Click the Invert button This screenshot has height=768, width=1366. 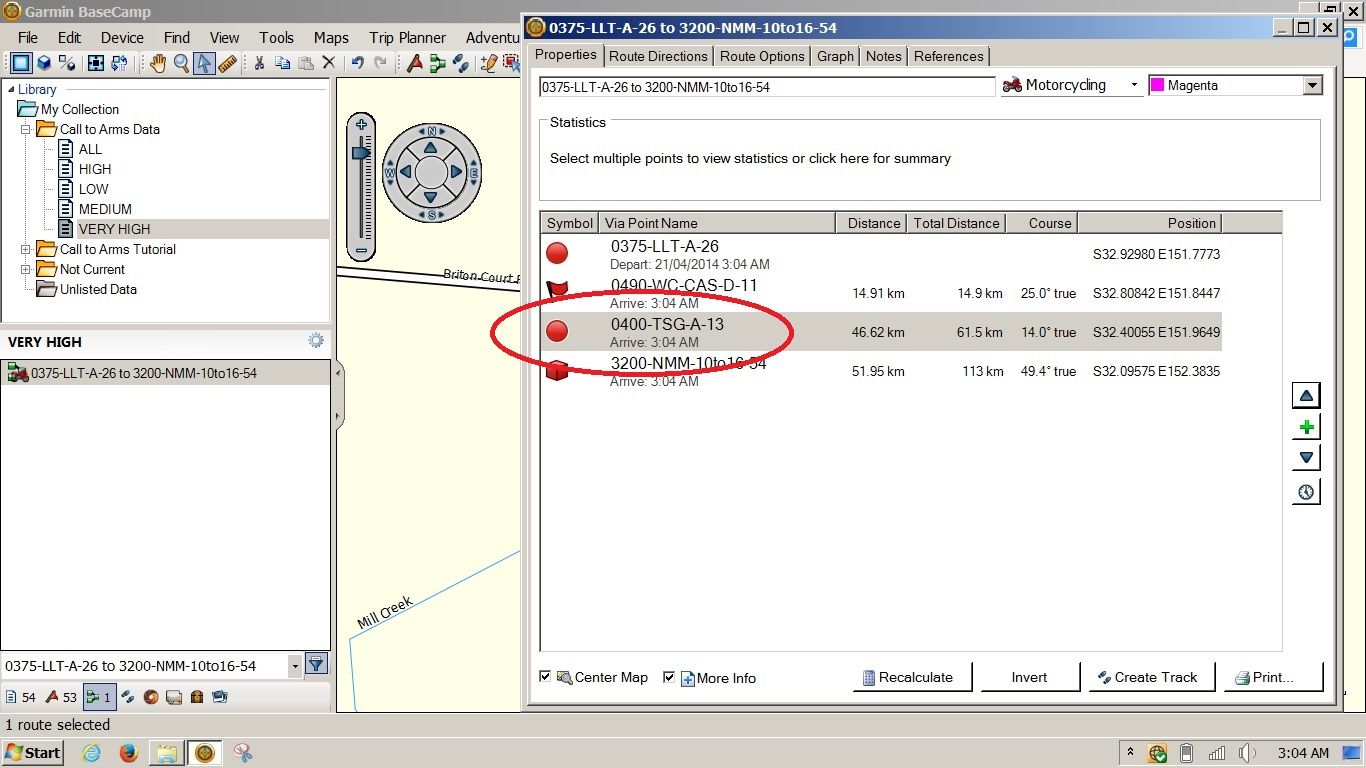1029,677
